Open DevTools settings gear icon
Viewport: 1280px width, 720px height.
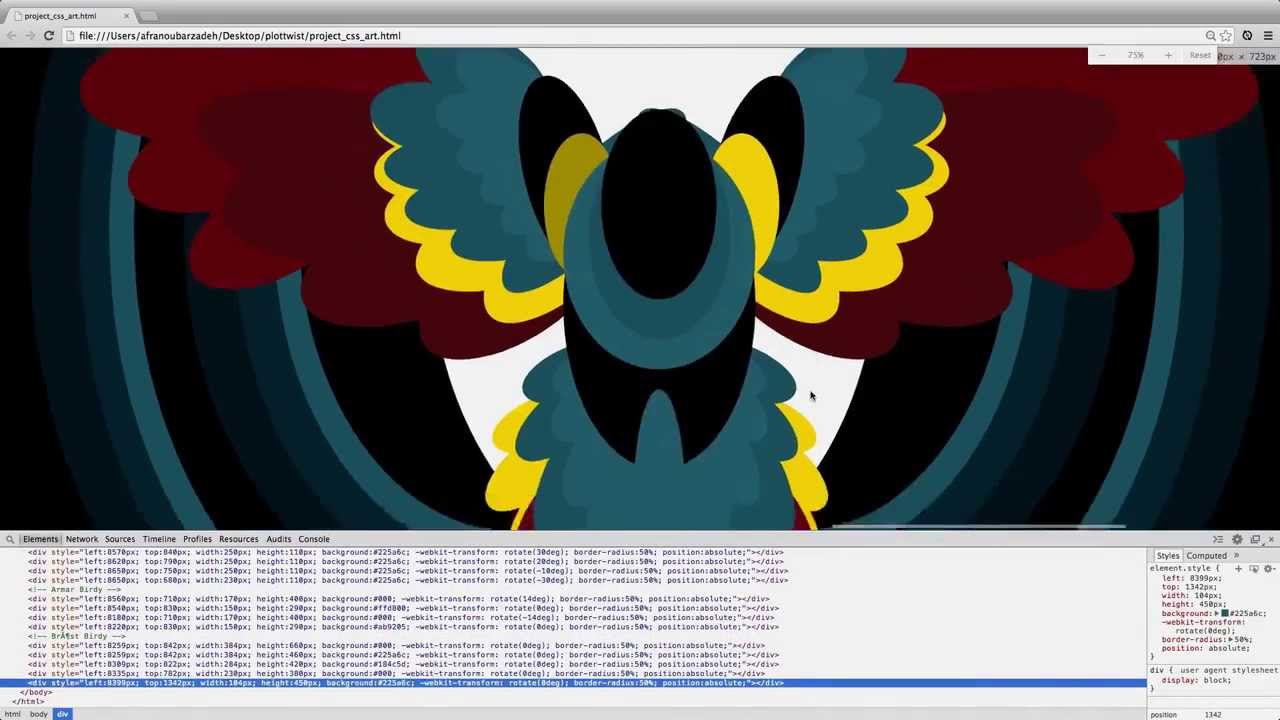pos(1237,540)
